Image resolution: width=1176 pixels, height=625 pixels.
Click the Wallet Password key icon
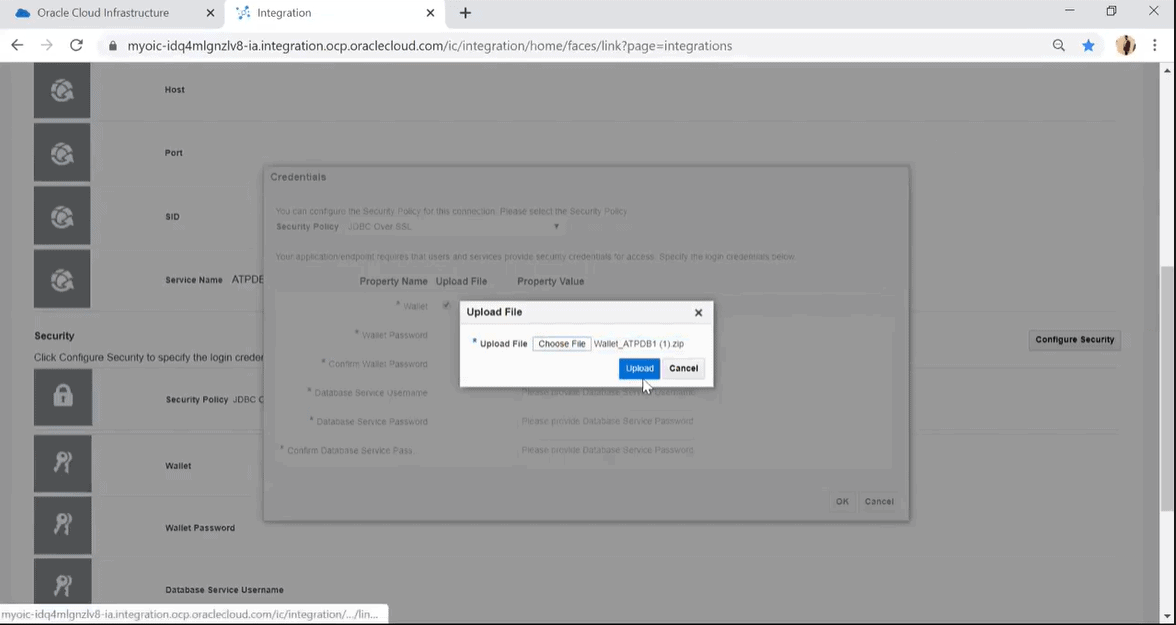(x=62, y=525)
